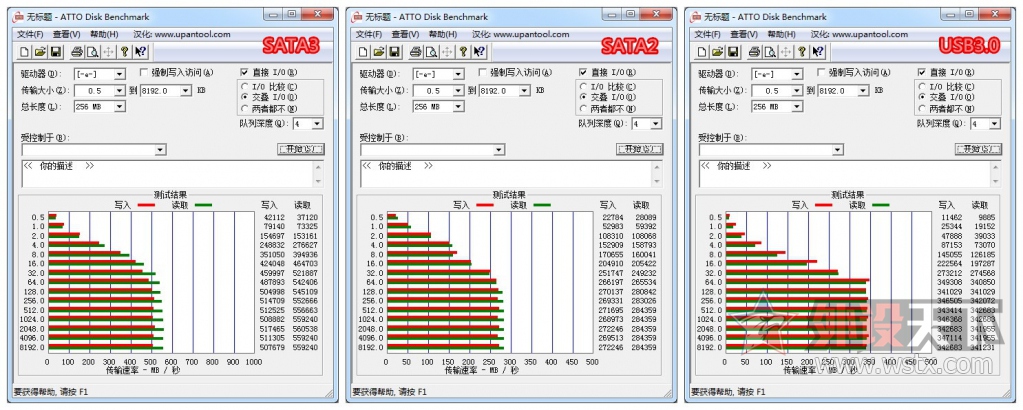
Task: Enable 强制写入访问 checkbox in SATA3 window
Action: click(x=144, y=72)
